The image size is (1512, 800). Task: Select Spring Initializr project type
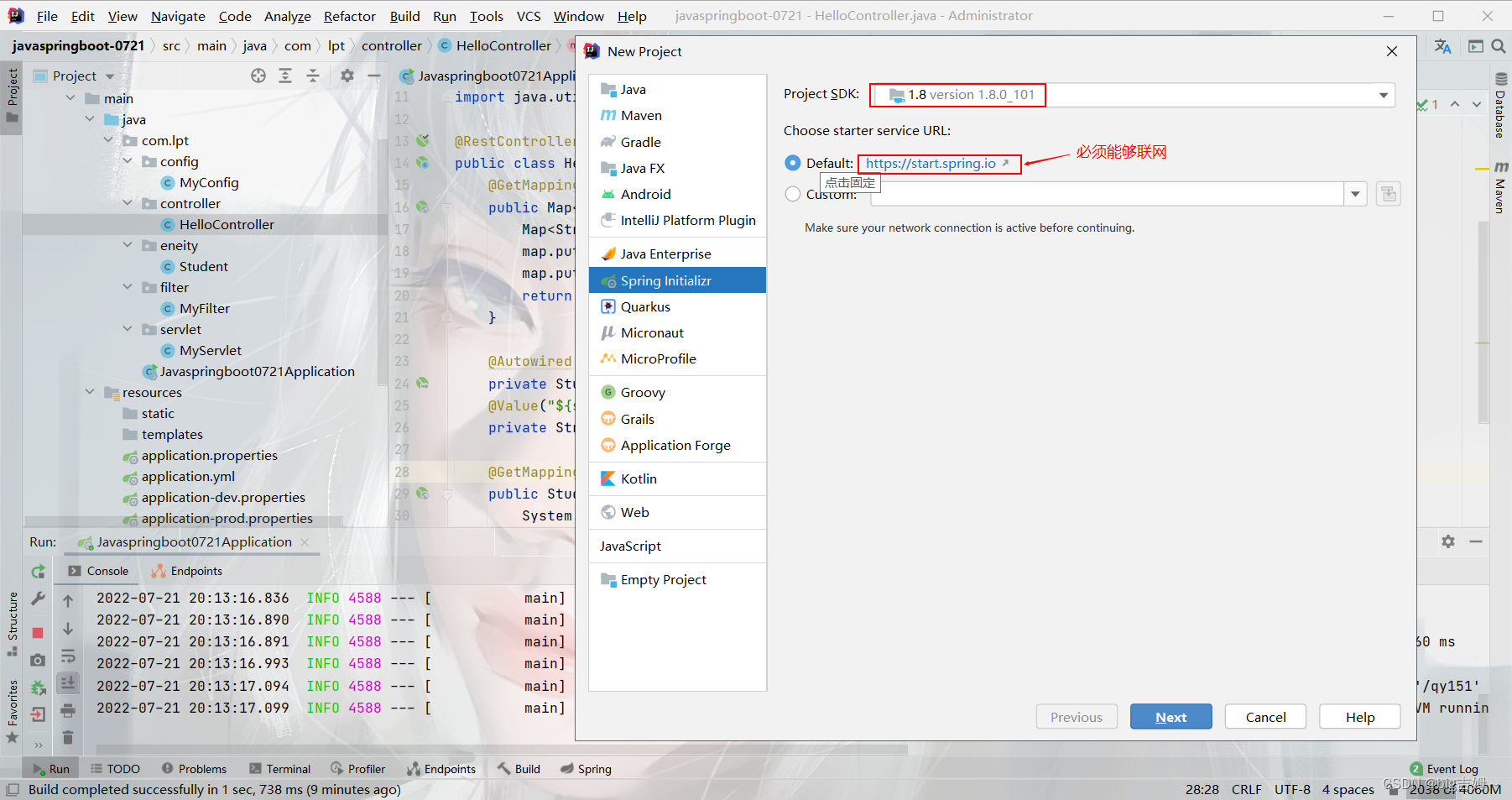(678, 280)
